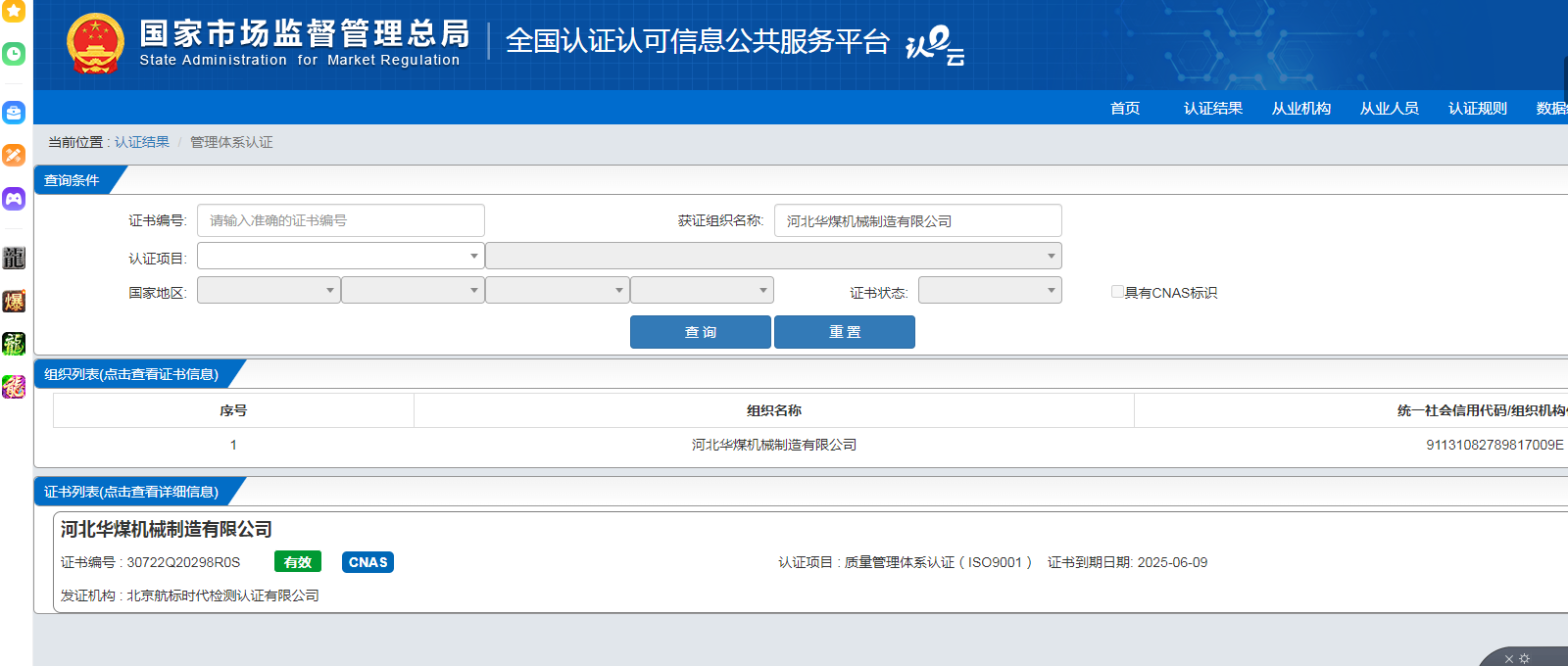Click the 重置 reset button
This screenshot has width=1568, height=666.
[x=845, y=332]
